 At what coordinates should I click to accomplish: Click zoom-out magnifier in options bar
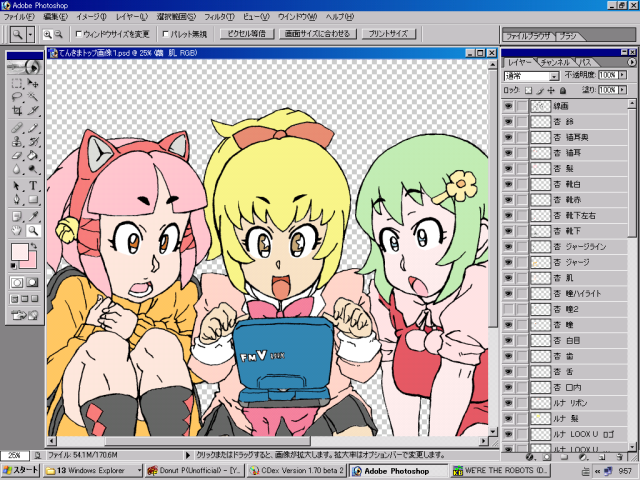59,35
